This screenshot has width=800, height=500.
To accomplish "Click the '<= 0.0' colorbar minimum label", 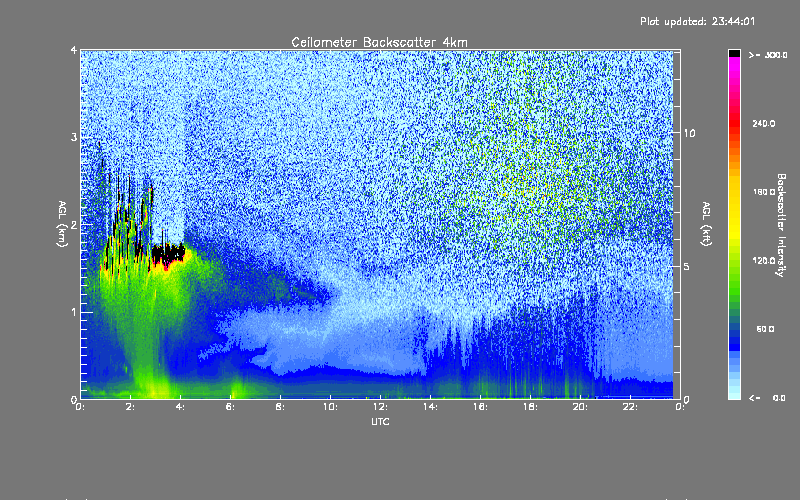I will (x=767, y=398).
